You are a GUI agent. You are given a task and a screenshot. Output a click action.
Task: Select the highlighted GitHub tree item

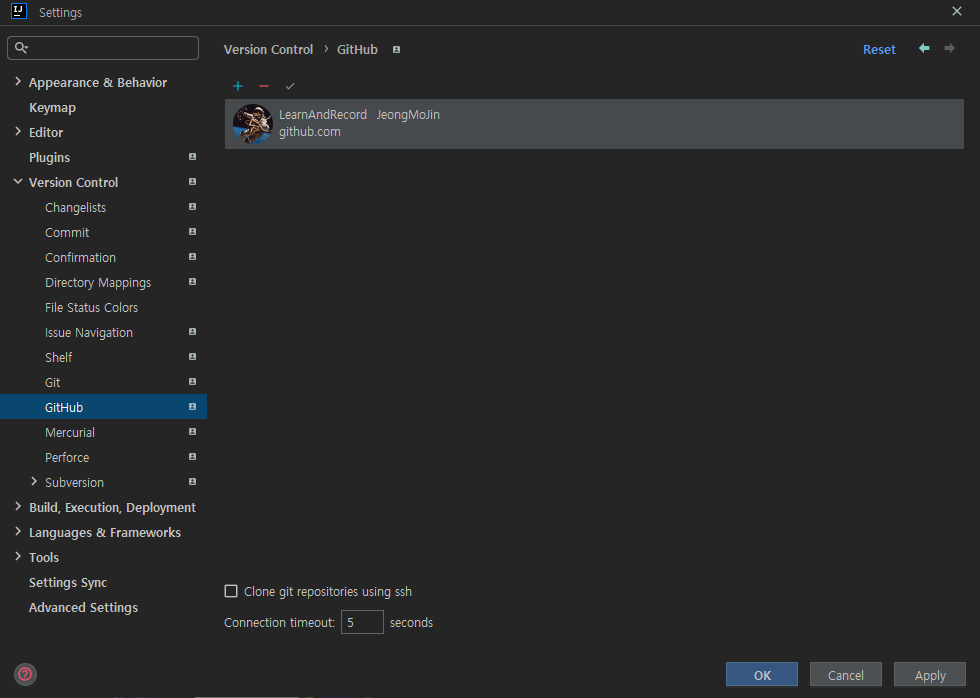click(x=103, y=407)
